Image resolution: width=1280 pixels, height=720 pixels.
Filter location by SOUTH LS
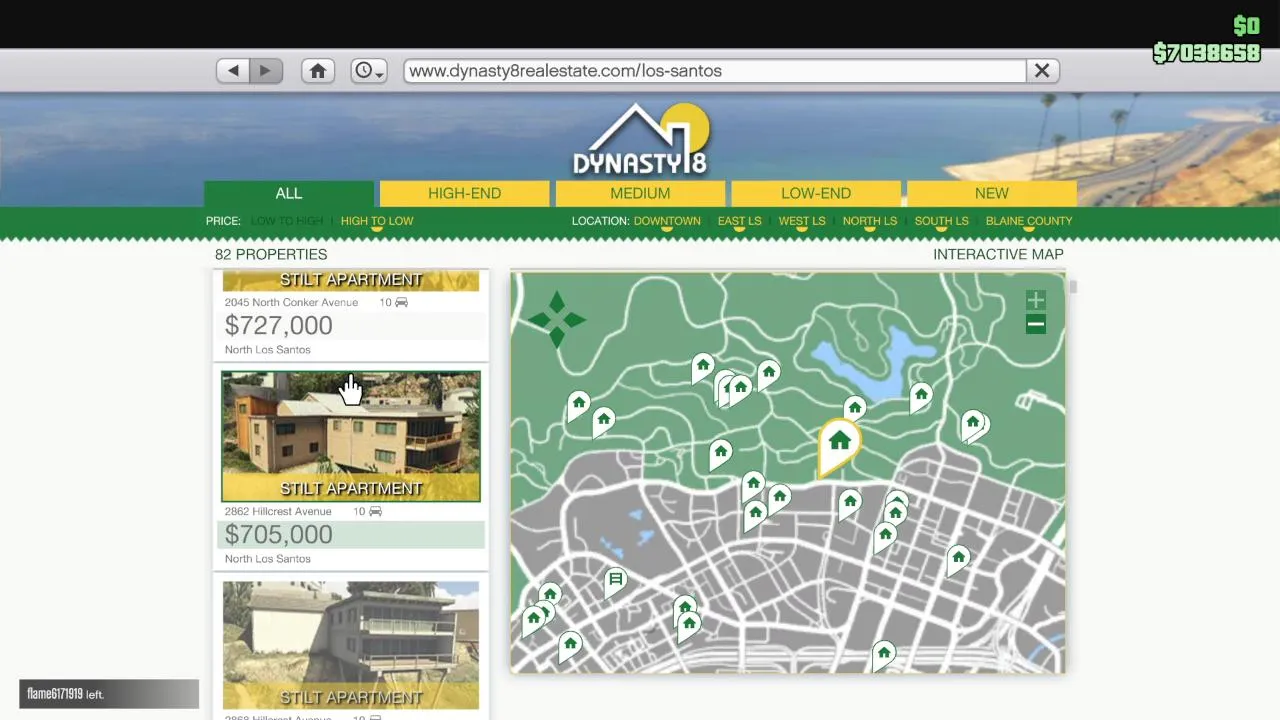941,221
